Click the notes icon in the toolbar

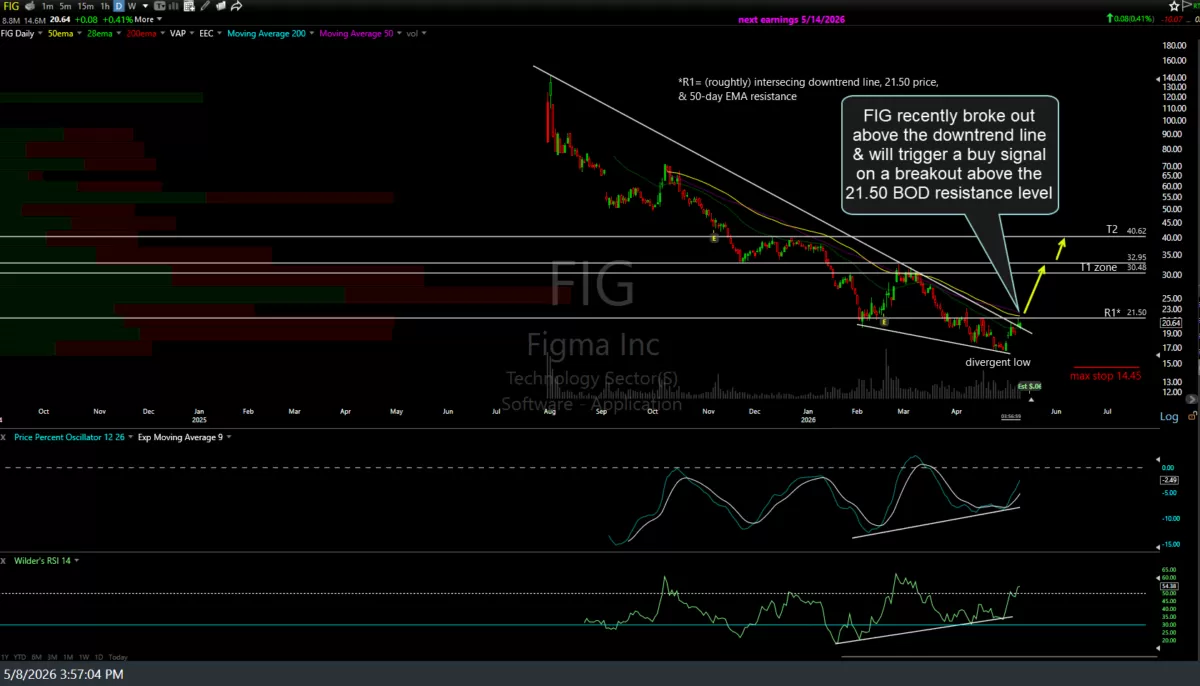[x=220, y=6]
